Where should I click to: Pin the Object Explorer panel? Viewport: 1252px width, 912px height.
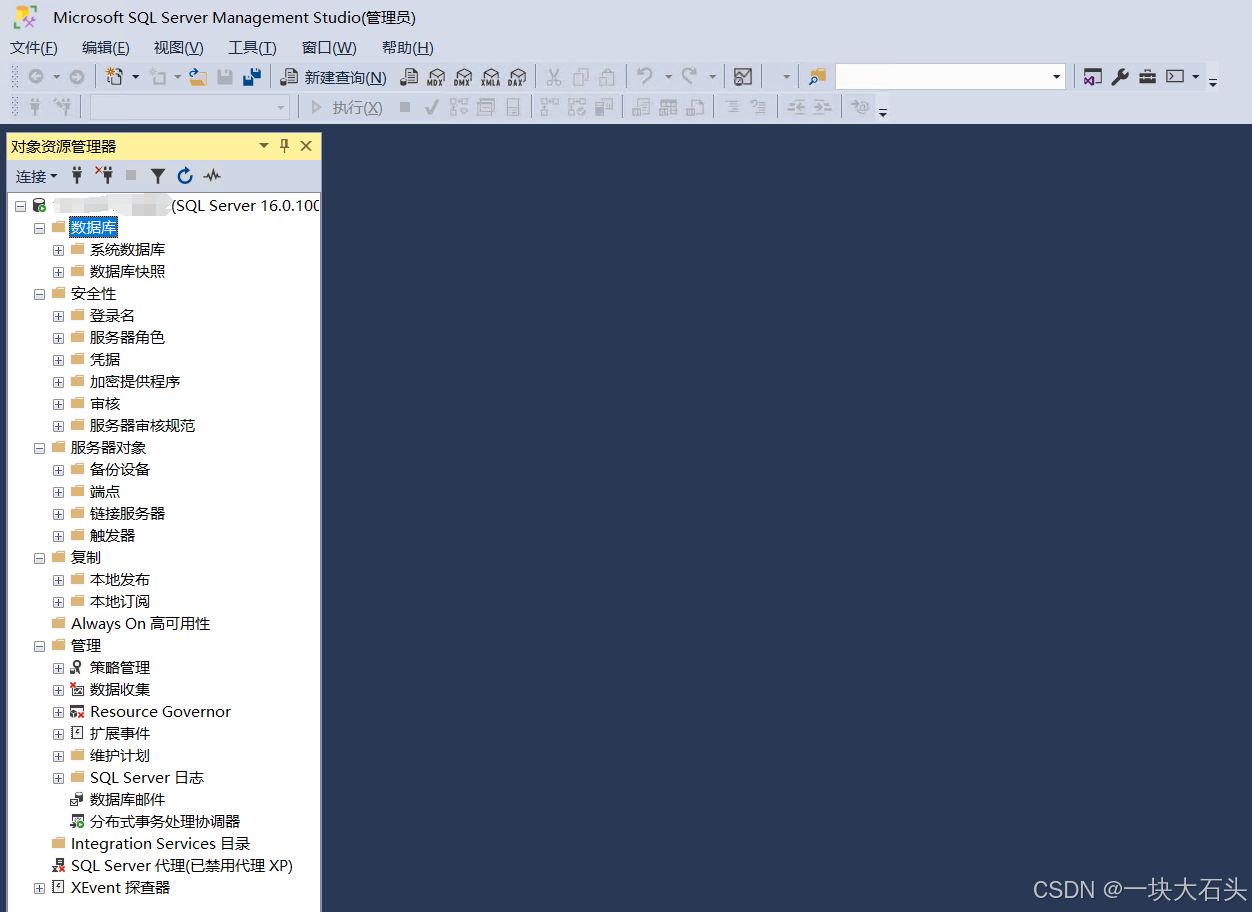click(x=284, y=146)
